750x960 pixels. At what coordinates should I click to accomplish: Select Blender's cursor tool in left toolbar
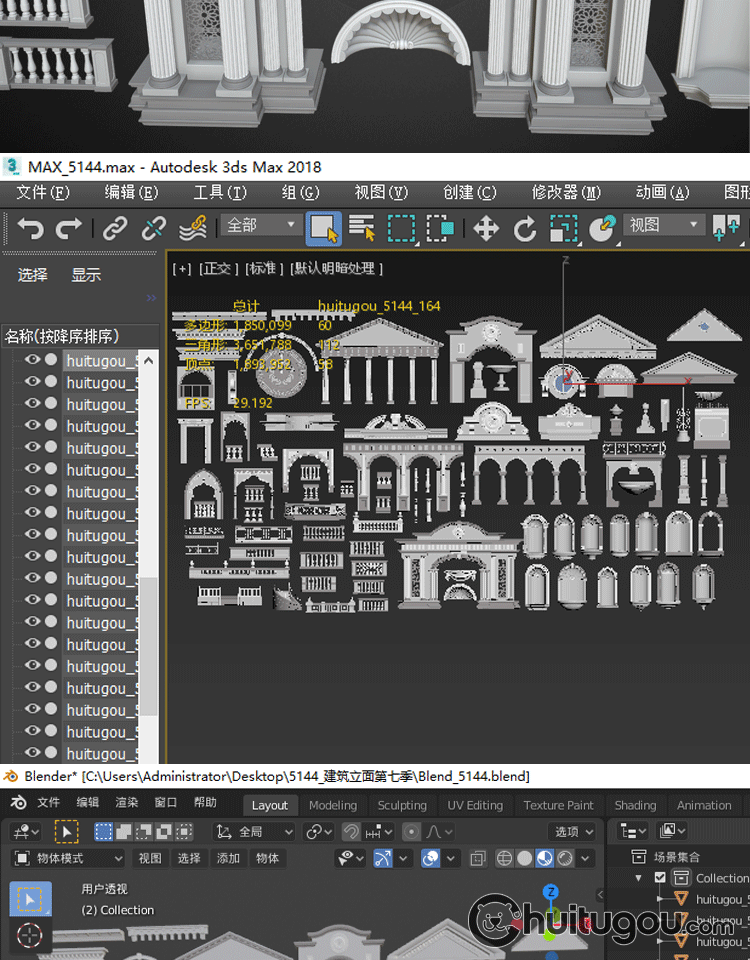[30, 937]
